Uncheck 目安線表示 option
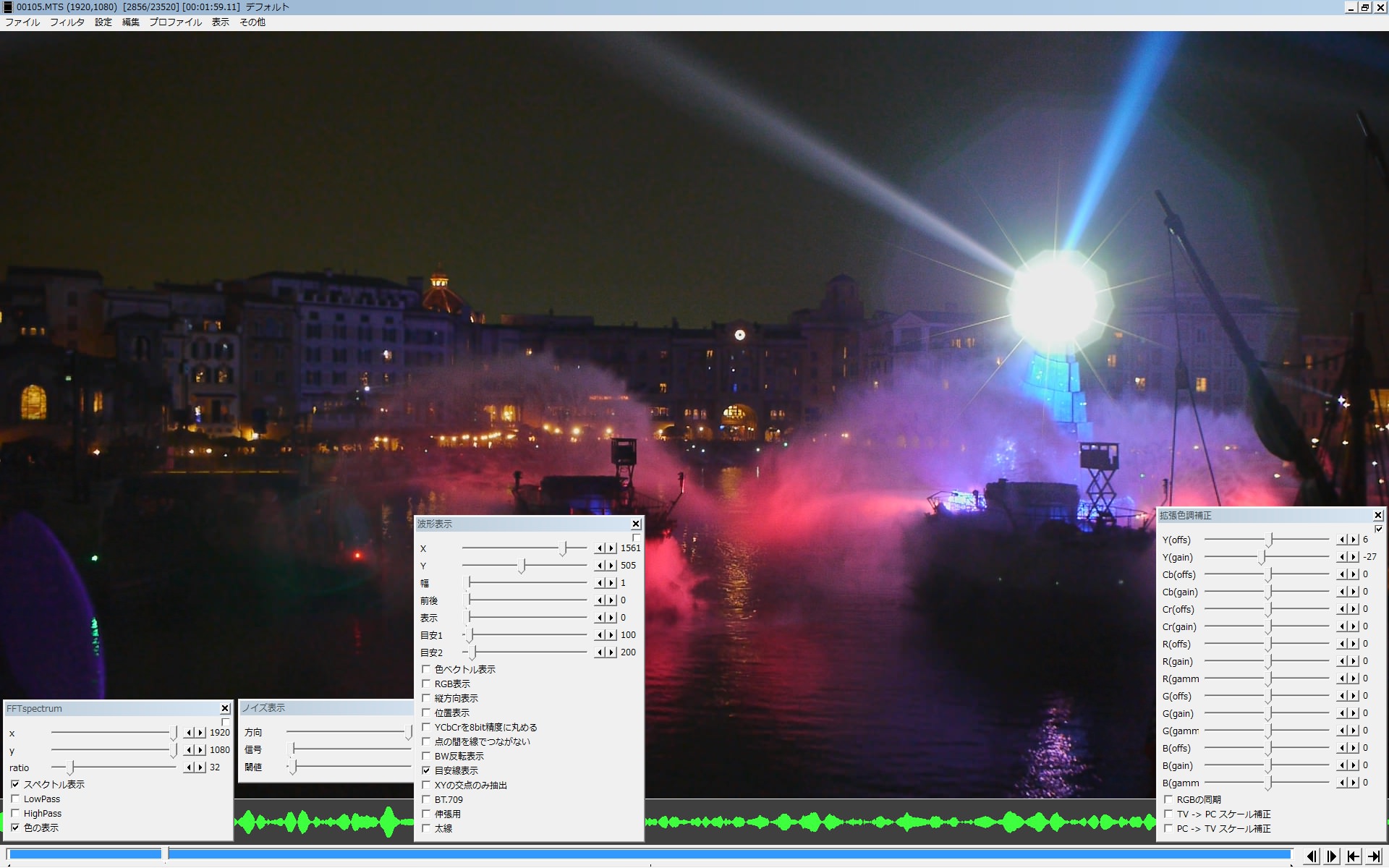This screenshot has height=868, width=1389. tap(426, 770)
